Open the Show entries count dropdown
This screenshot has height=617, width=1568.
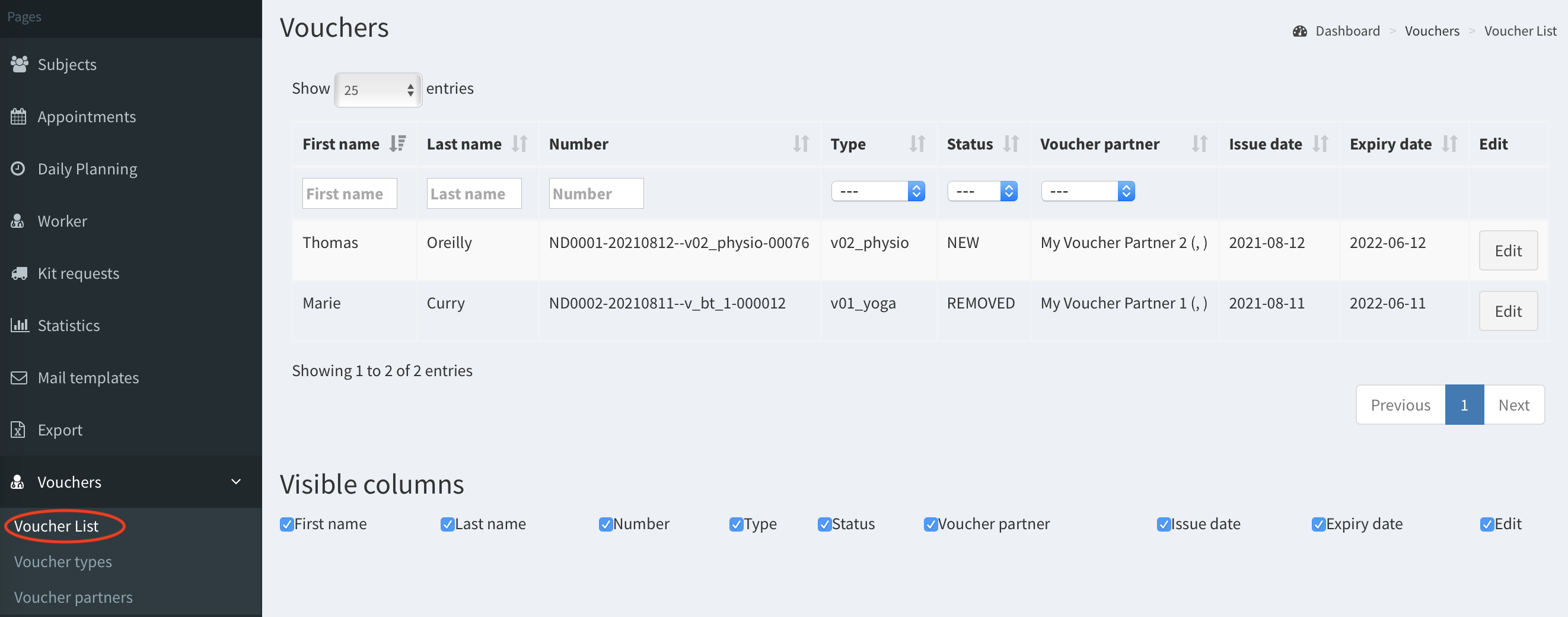tap(377, 90)
